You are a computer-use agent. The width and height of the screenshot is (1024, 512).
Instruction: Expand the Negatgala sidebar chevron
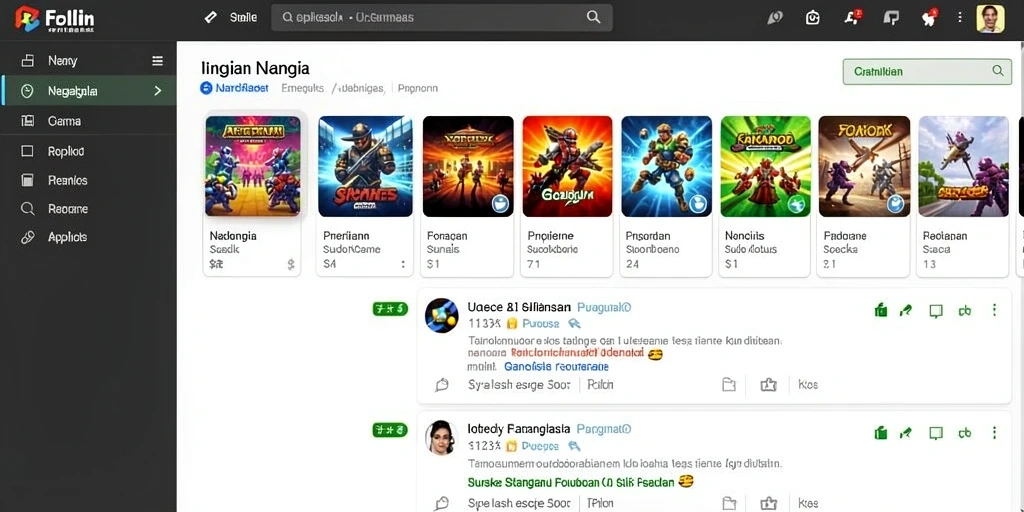click(157, 91)
